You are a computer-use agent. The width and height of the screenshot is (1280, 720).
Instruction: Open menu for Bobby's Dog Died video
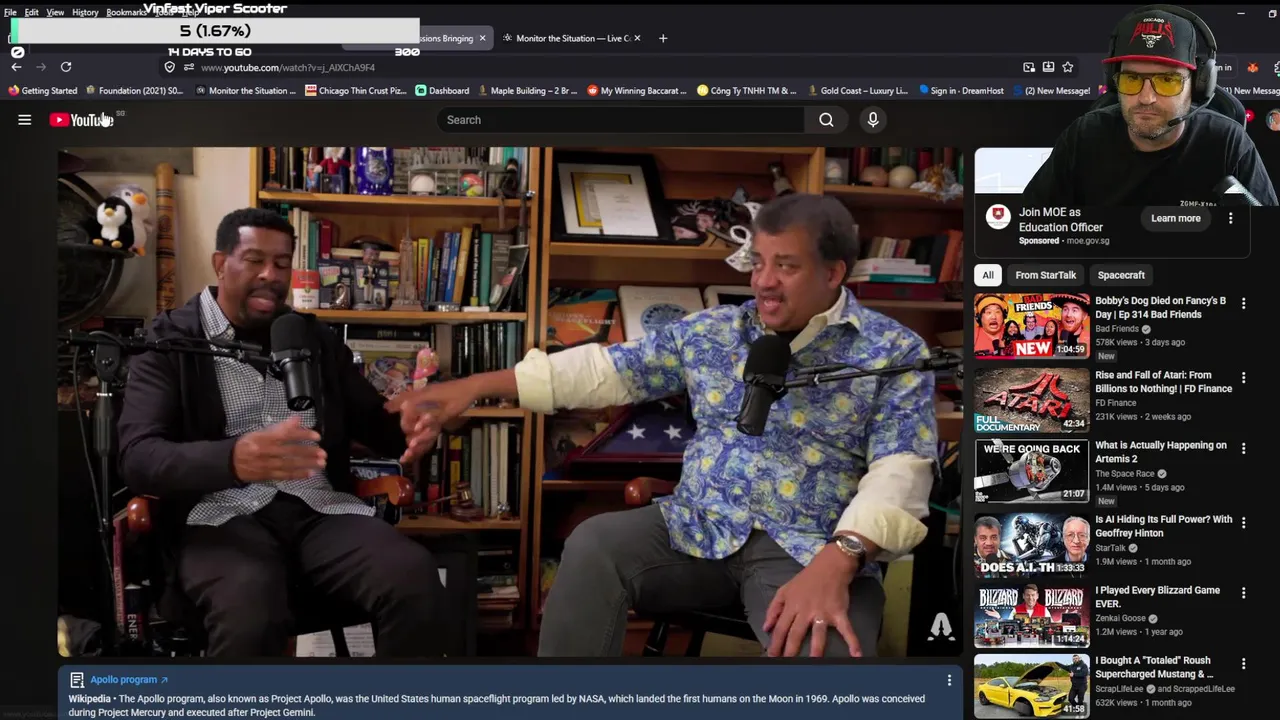(x=1244, y=303)
